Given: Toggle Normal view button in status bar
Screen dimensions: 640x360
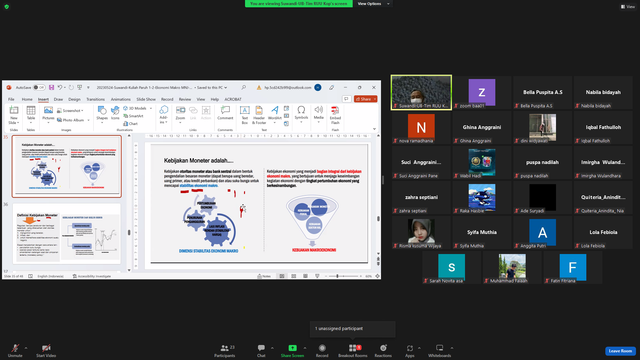Looking at the screenshot, I should pyautogui.click(x=282, y=276).
